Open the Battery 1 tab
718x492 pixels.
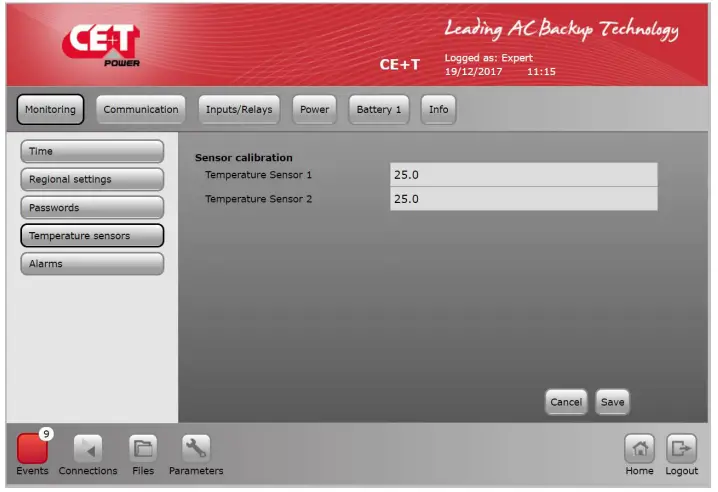(x=379, y=109)
